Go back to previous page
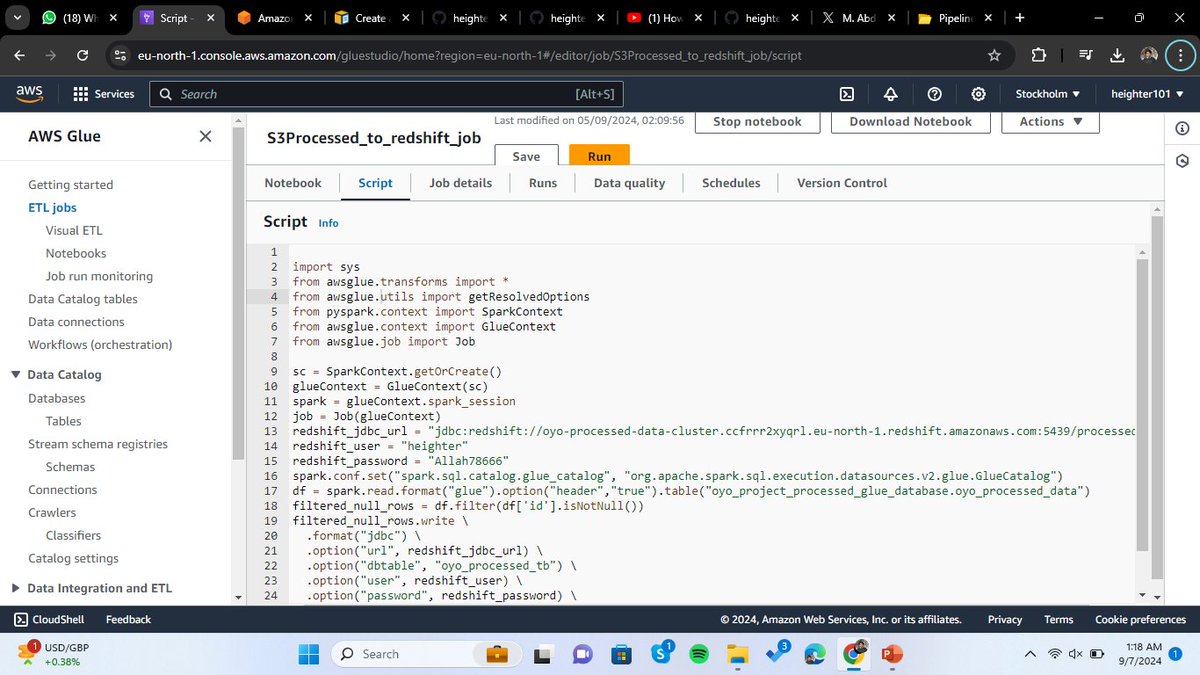 pos(20,56)
